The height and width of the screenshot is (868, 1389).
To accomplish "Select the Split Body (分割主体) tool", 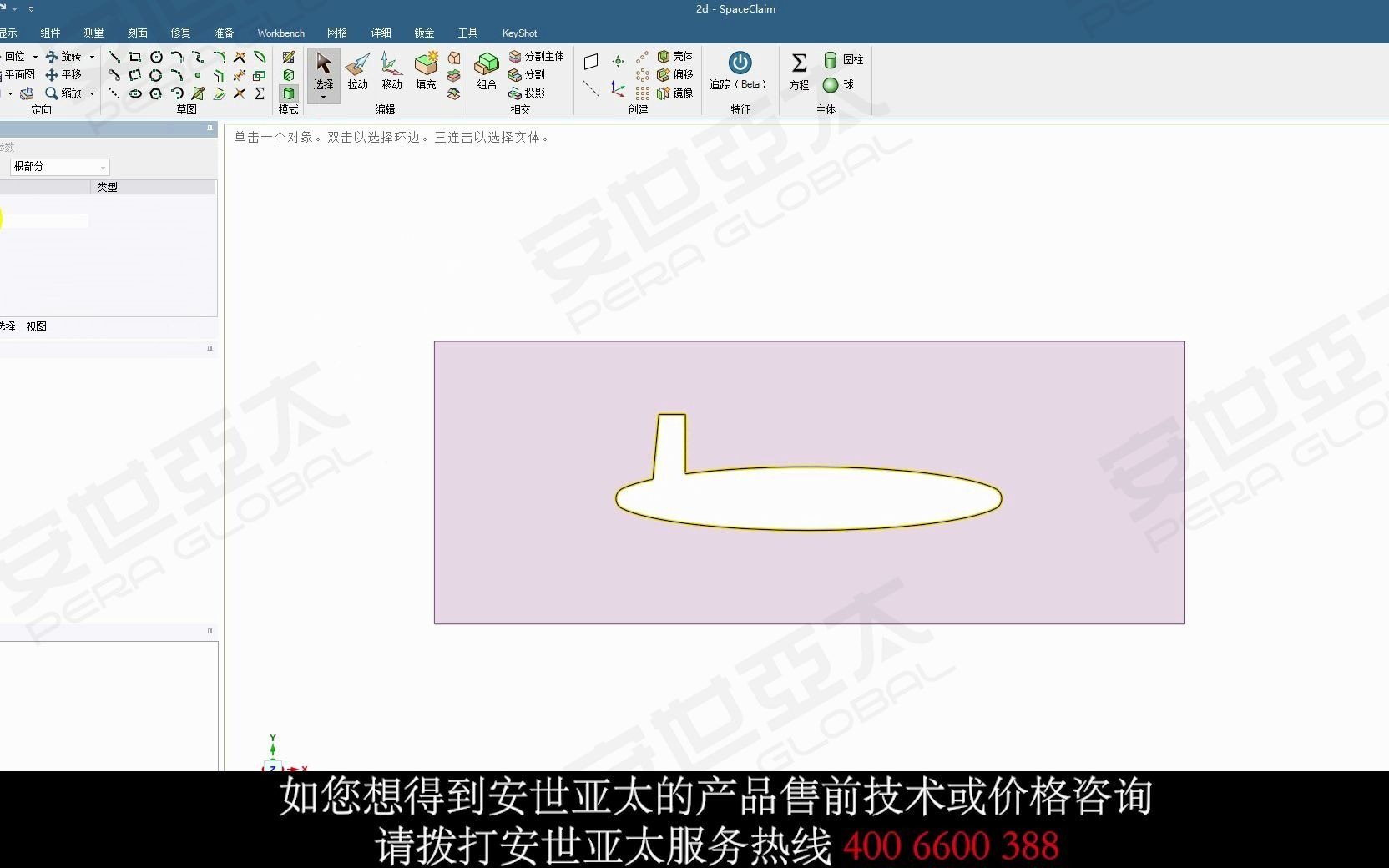I will pyautogui.click(x=538, y=57).
